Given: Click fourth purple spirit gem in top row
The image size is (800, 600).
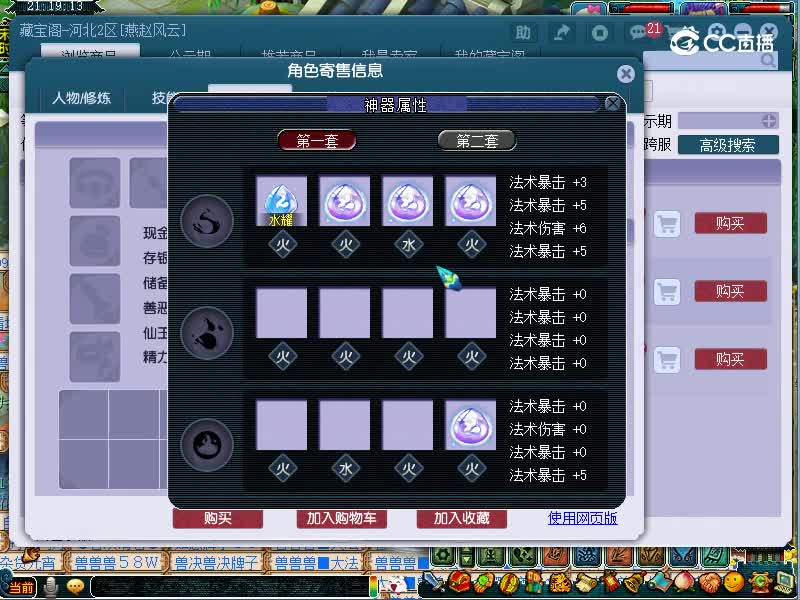Looking at the screenshot, I should coord(470,201).
